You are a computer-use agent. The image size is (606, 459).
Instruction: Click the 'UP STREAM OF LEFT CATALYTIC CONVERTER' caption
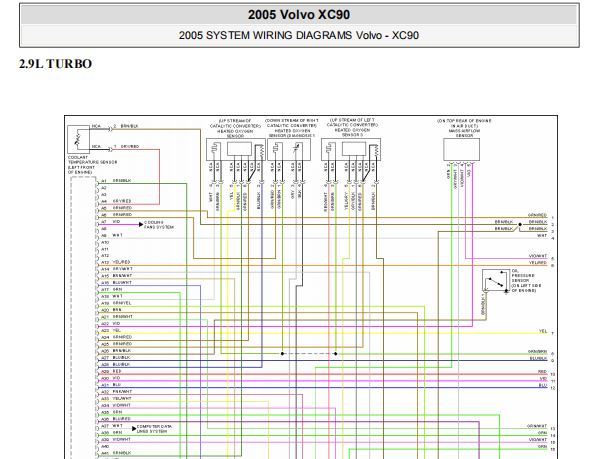352,122
